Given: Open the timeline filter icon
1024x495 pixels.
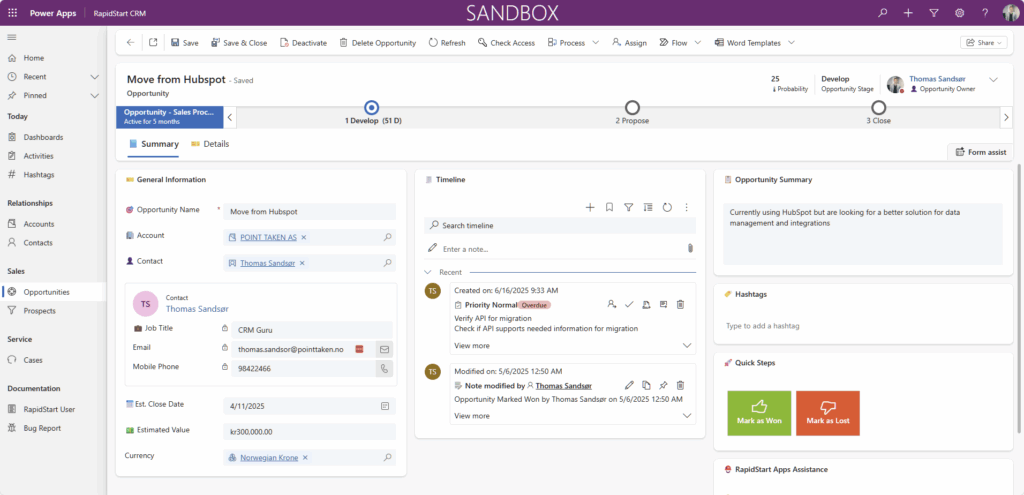Looking at the screenshot, I should pos(628,207).
